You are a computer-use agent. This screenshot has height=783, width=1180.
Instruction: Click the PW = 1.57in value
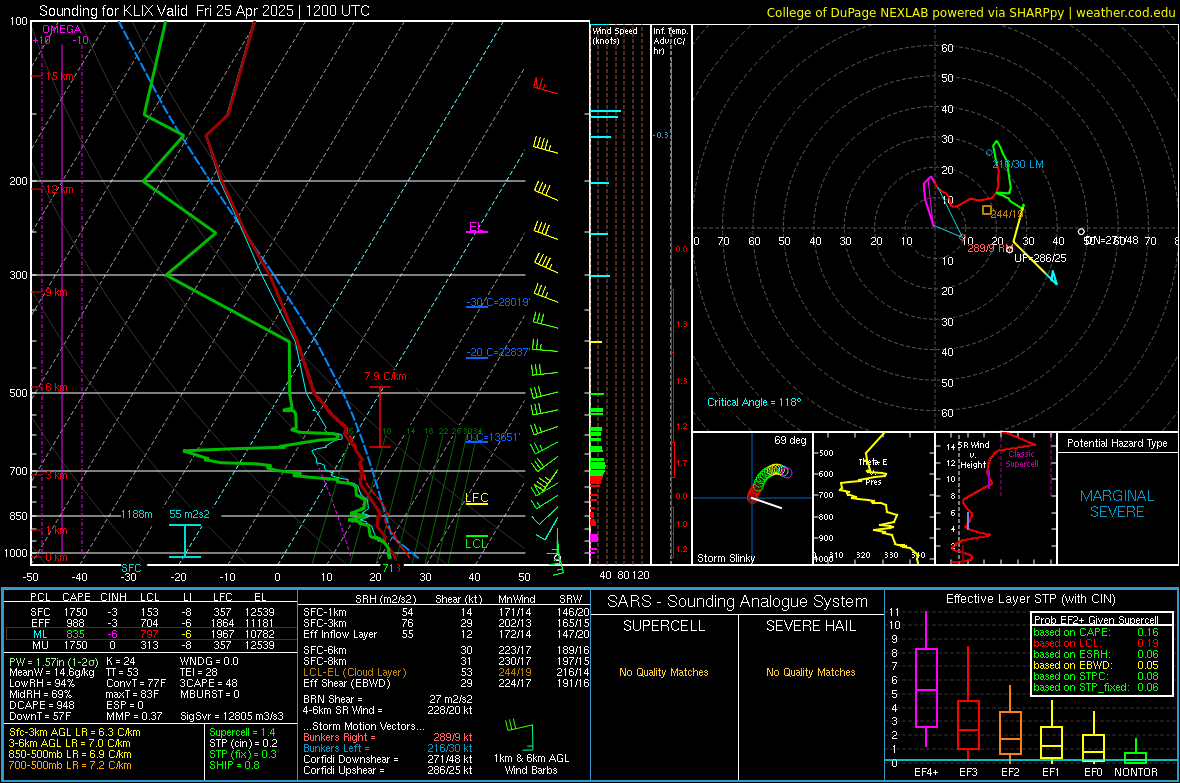pyautogui.click(x=54, y=661)
